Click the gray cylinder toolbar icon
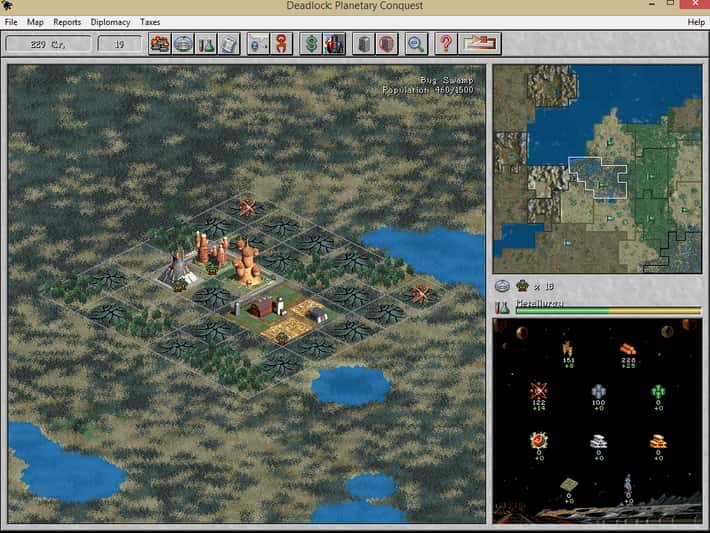Screen dimensions: 710x533 364,44
